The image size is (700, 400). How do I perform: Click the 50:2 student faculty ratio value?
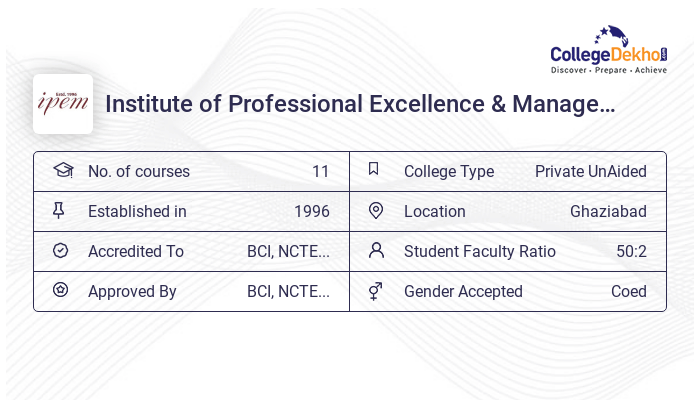[x=631, y=252]
